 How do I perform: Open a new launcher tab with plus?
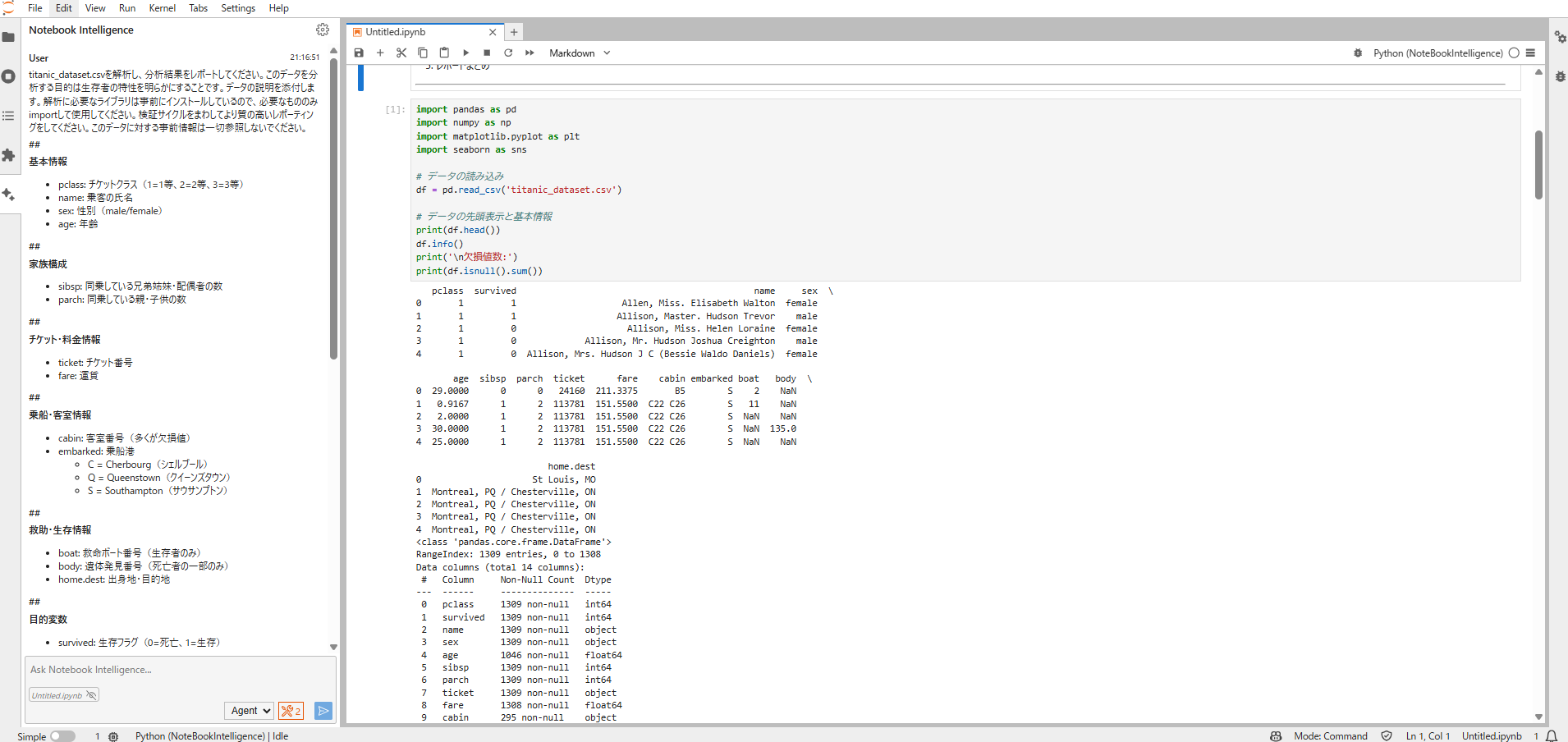pyautogui.click(x=514, y=32)
